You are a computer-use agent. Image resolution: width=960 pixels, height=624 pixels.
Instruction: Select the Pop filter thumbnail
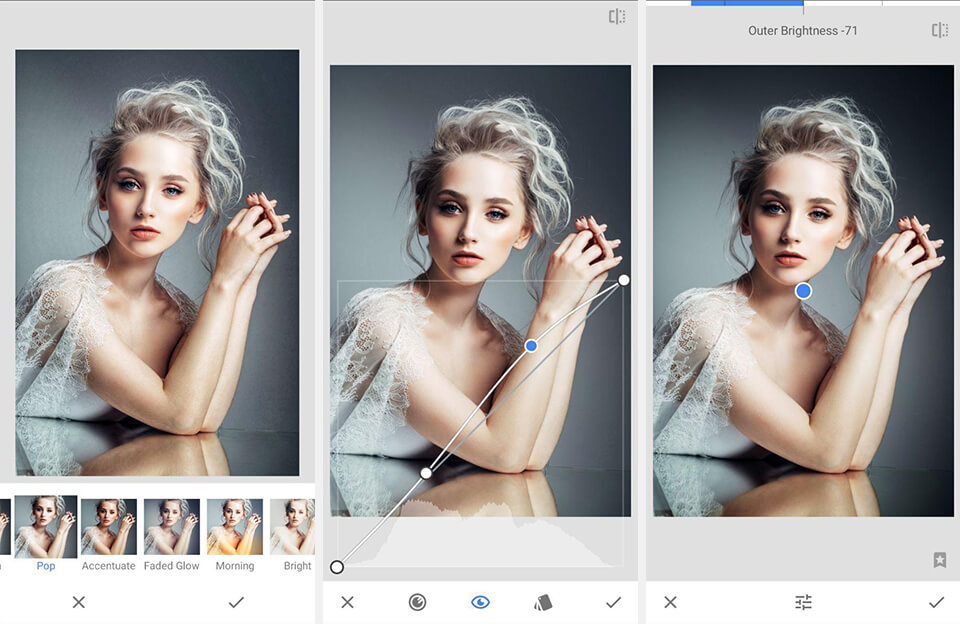(x=46, y=527)
